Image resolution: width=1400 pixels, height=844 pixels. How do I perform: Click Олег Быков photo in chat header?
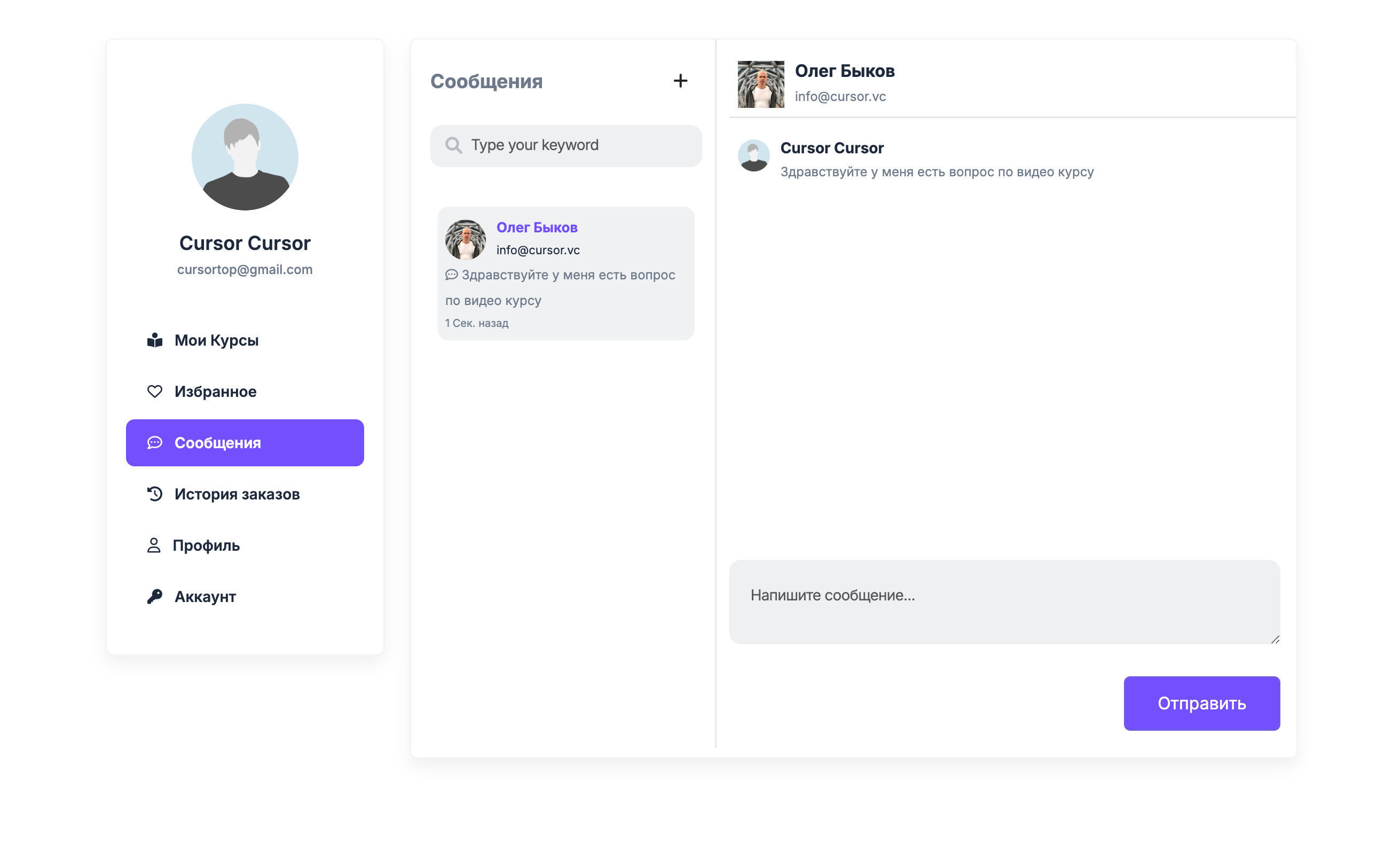click(760, 84)
